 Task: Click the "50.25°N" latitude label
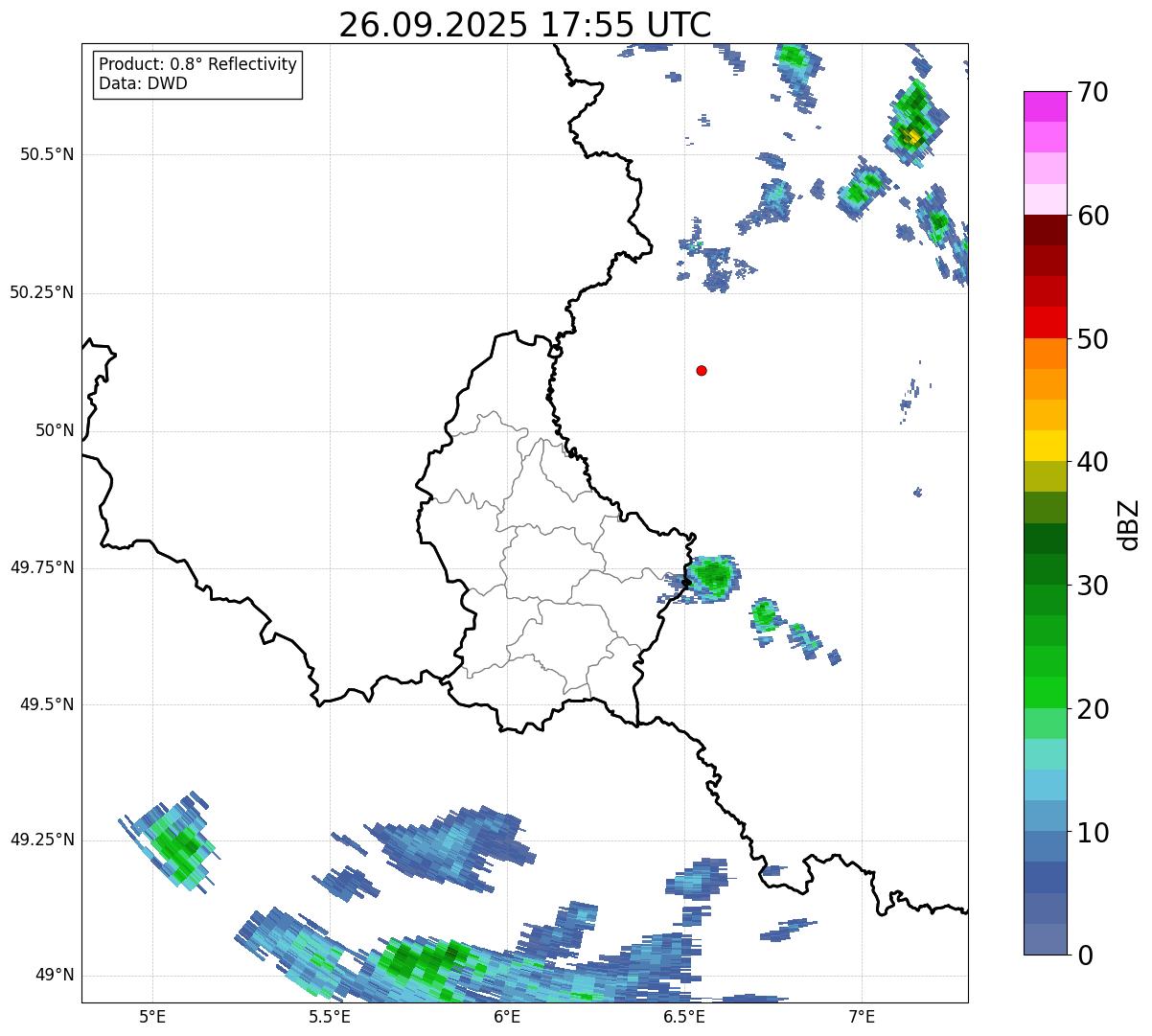42,292
